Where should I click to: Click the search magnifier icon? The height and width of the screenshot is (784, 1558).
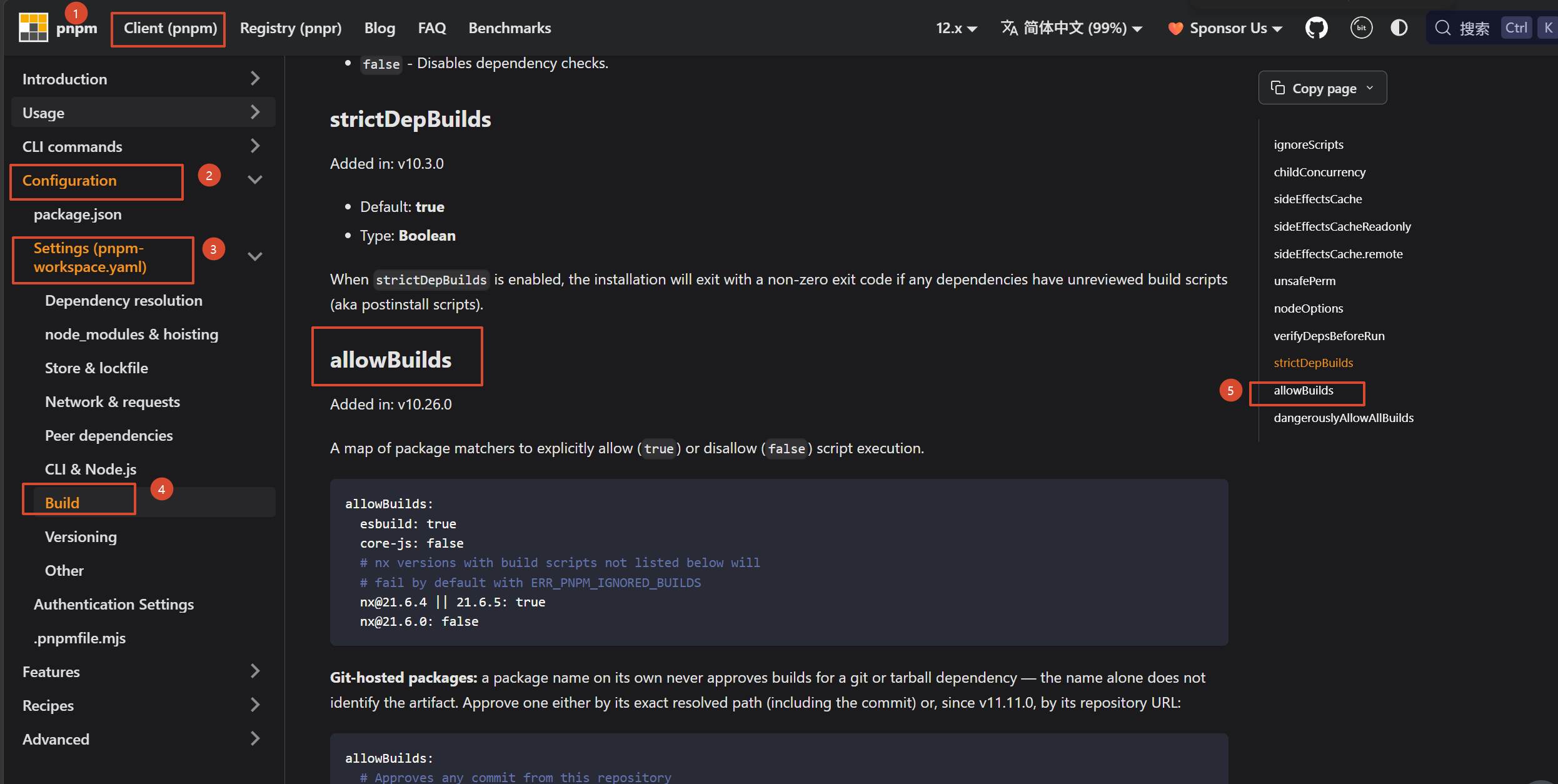[1442, 28]
